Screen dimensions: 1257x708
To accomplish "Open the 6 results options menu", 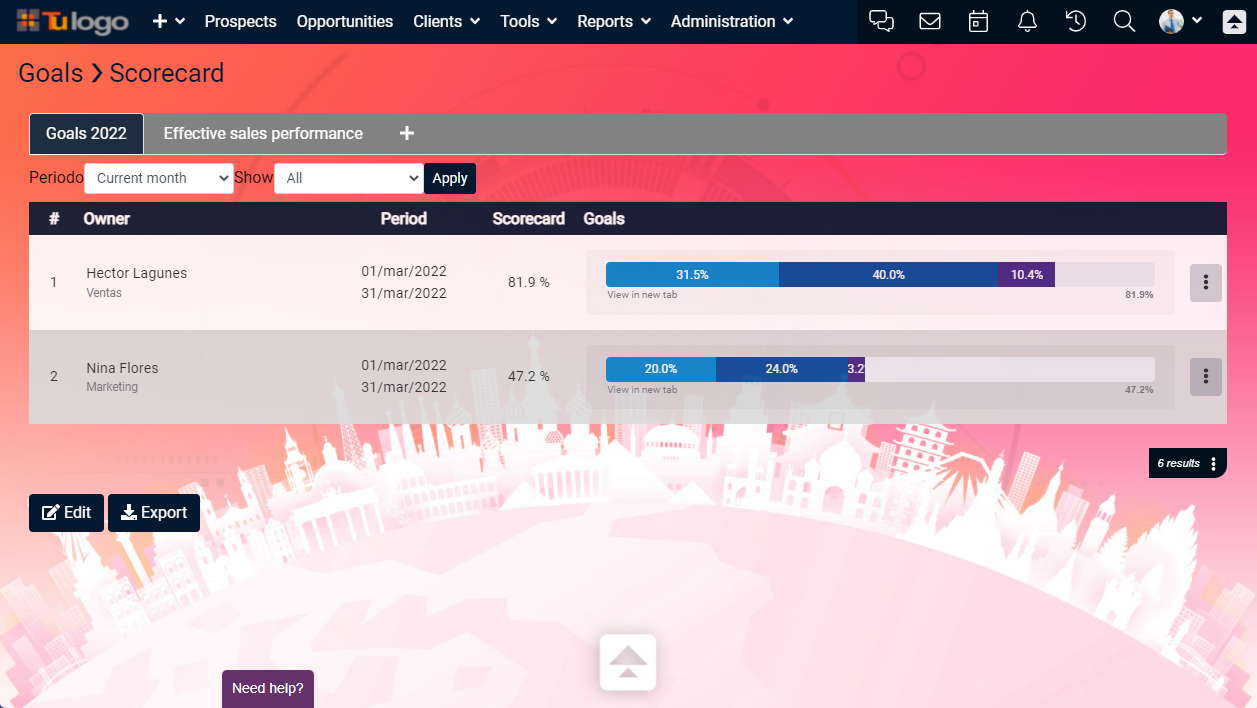I will tap(1213, 463).
